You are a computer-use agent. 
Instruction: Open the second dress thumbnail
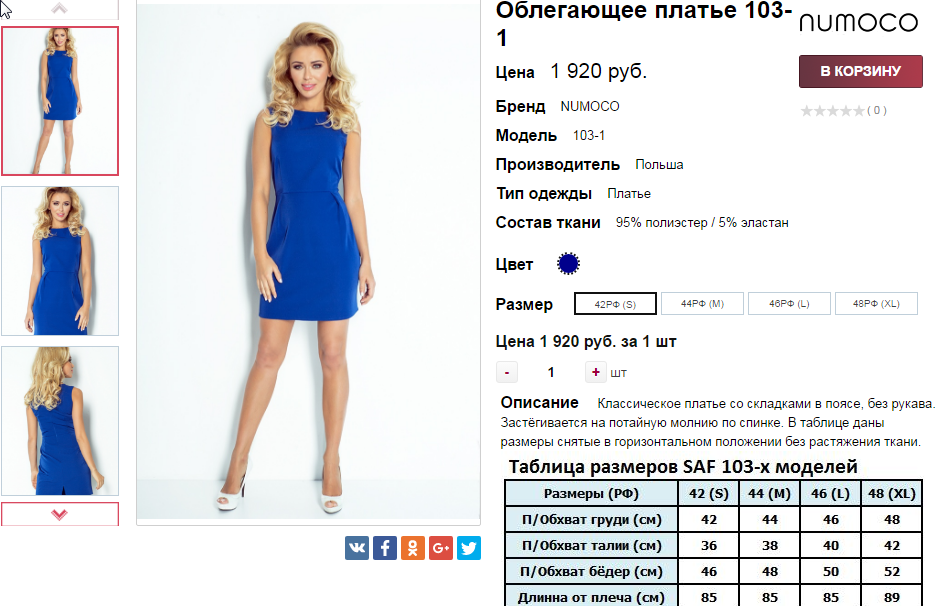click(x=60, y=261)
